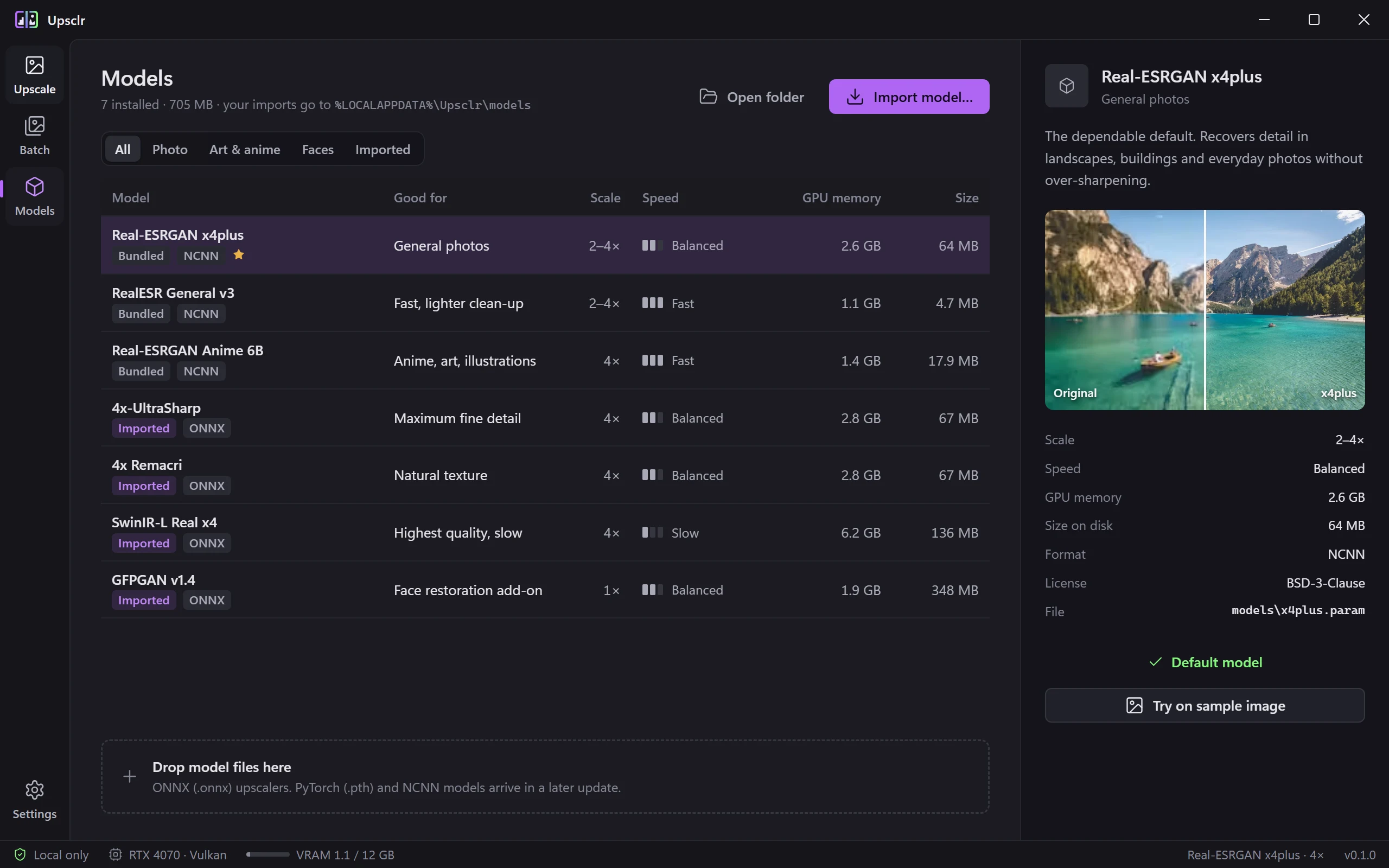Click speed bars icon for SwinIR-L Real x4
Screen dimensions: 1389x868
pos(653,532)
